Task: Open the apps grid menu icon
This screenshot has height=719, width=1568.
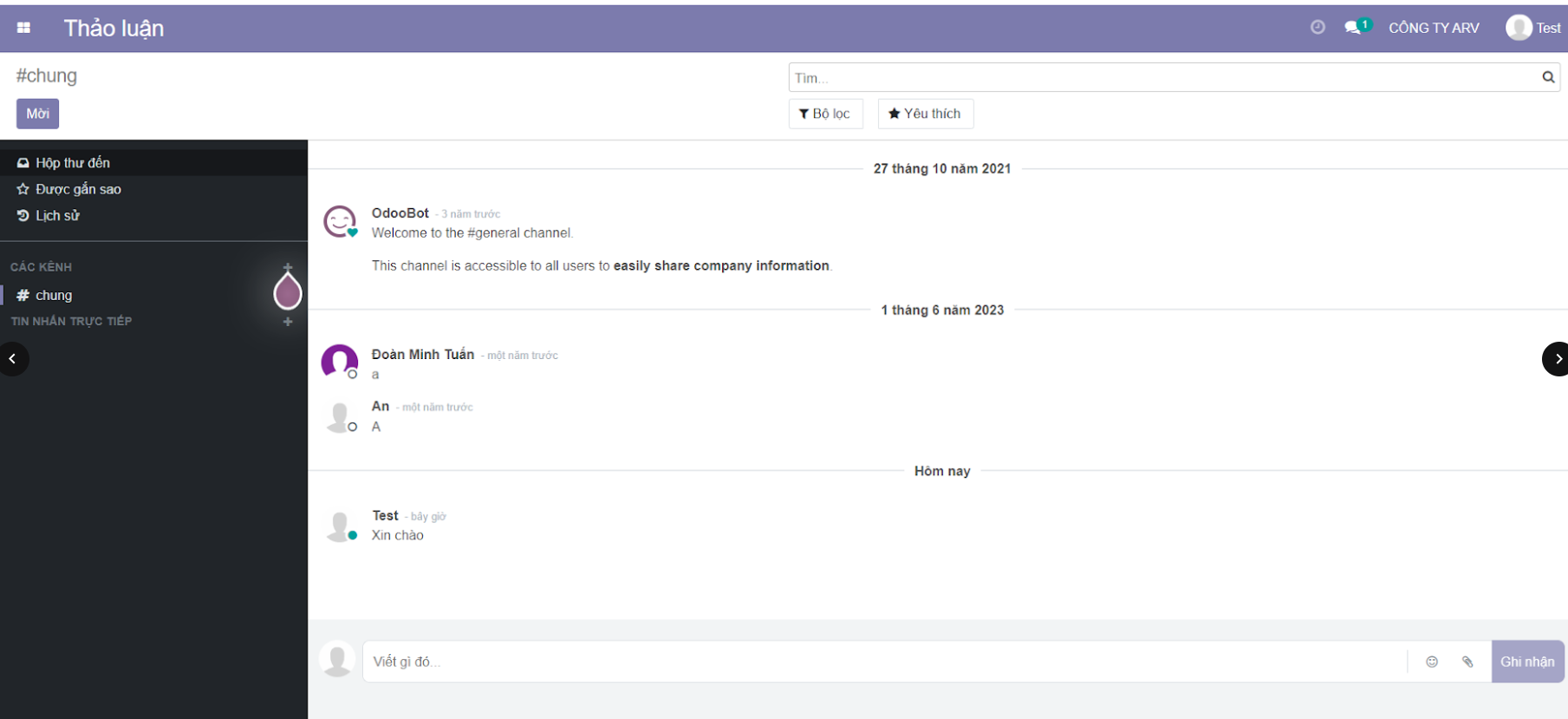Action: coord(23,28)
